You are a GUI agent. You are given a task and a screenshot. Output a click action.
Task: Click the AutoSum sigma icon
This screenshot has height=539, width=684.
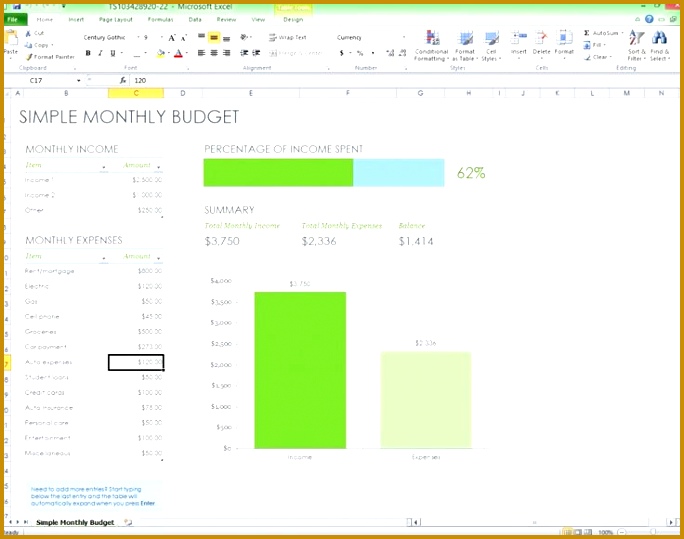(x=587, y=33)
